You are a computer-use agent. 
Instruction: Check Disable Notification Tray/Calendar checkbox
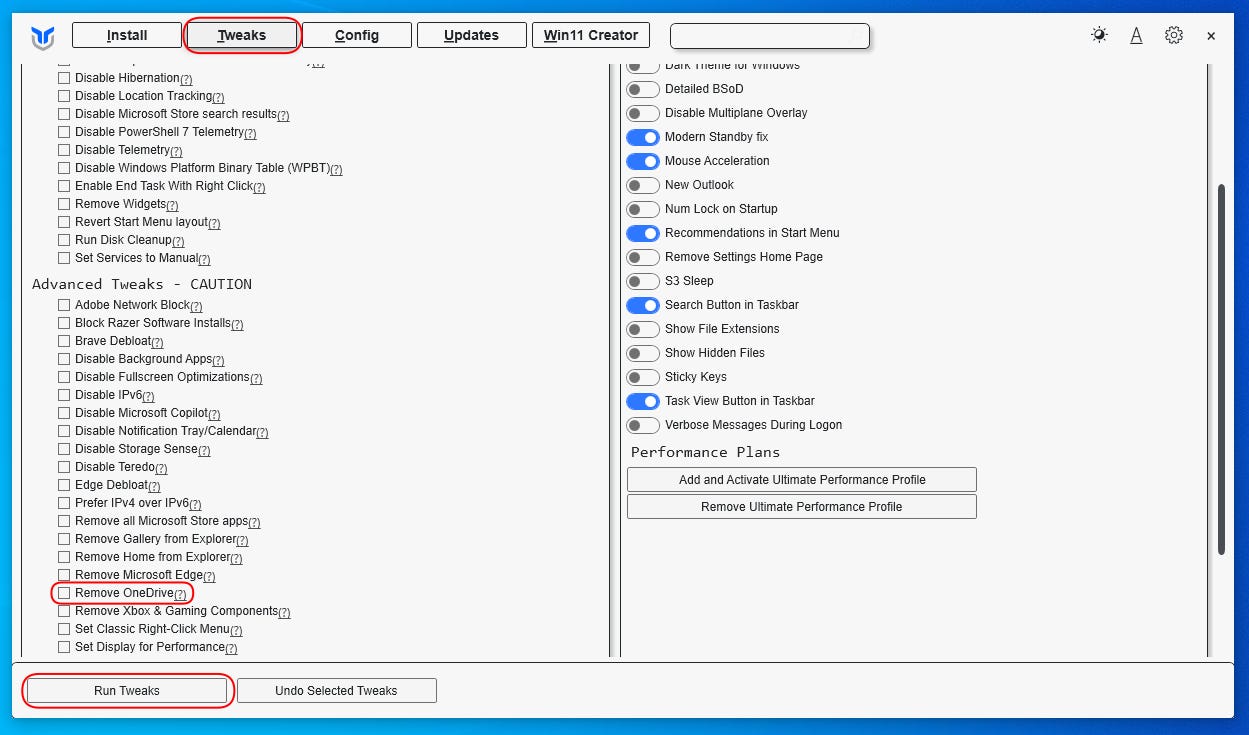(x=64, y=431)
